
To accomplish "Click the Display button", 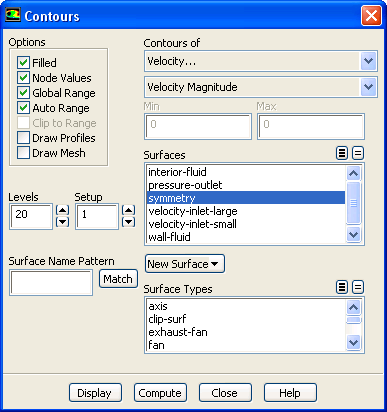I will coord(95,393).
